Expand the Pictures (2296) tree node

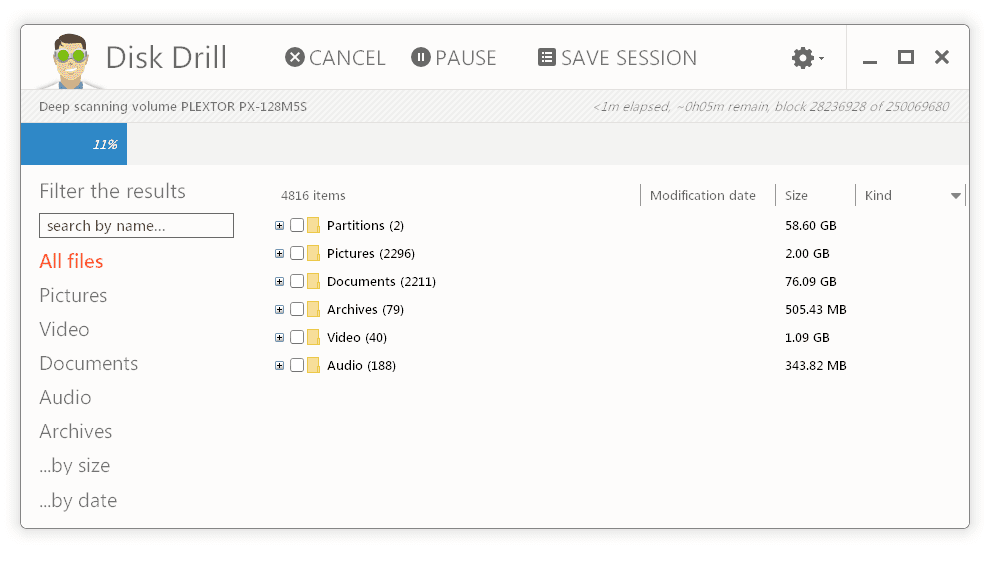279,253
